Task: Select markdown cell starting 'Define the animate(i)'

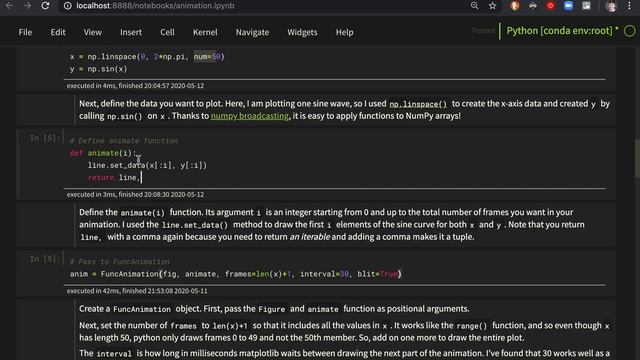Action: [x=331, y=224]
